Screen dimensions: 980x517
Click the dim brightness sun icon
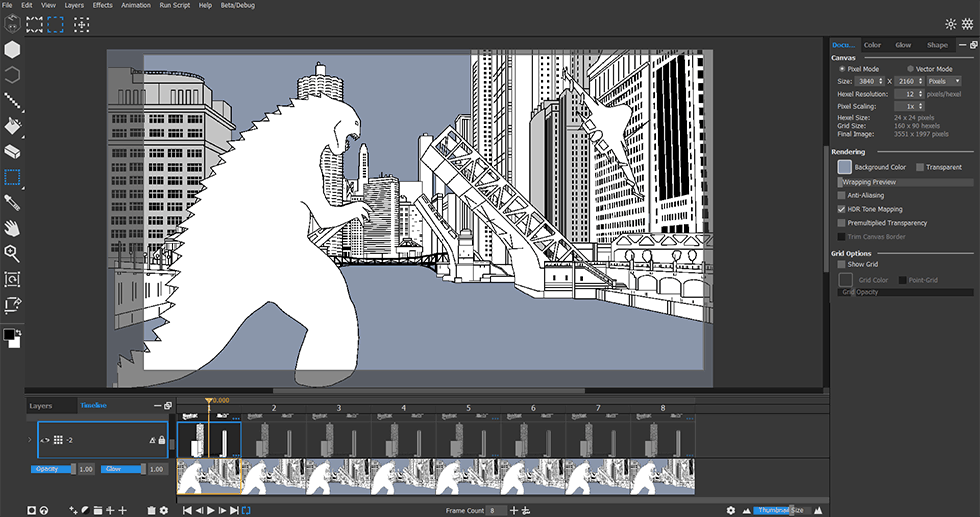pyautogui.click(x=951, y=24)
